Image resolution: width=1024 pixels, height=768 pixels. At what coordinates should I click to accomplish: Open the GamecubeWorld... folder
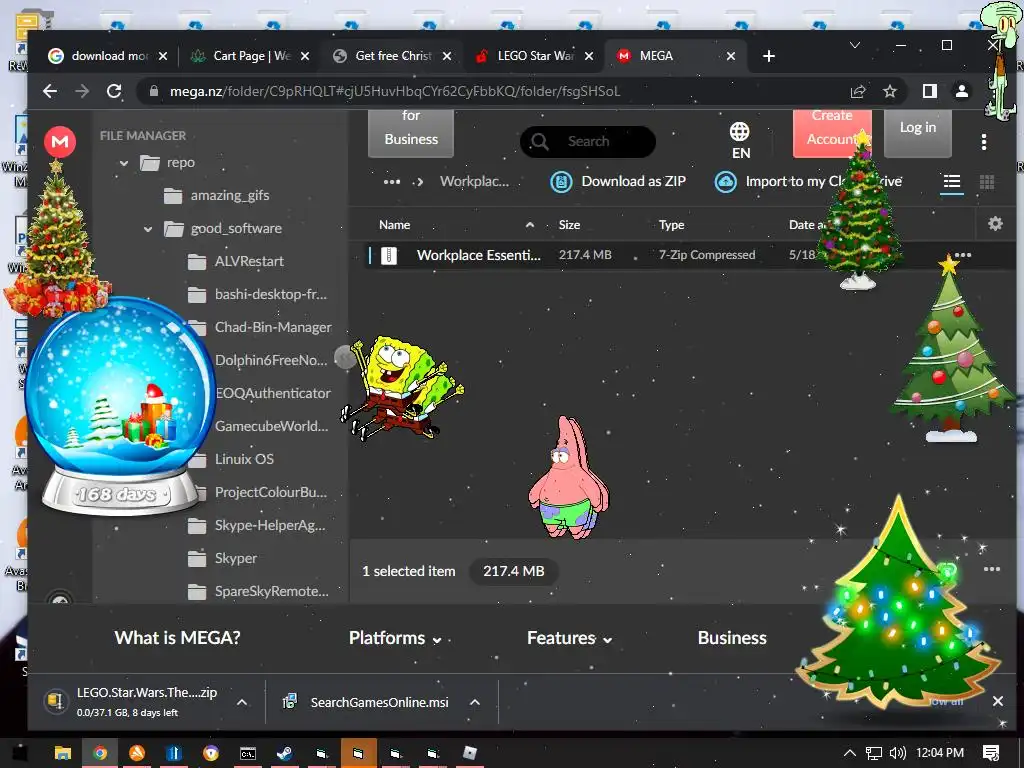(x=272, y=426)
